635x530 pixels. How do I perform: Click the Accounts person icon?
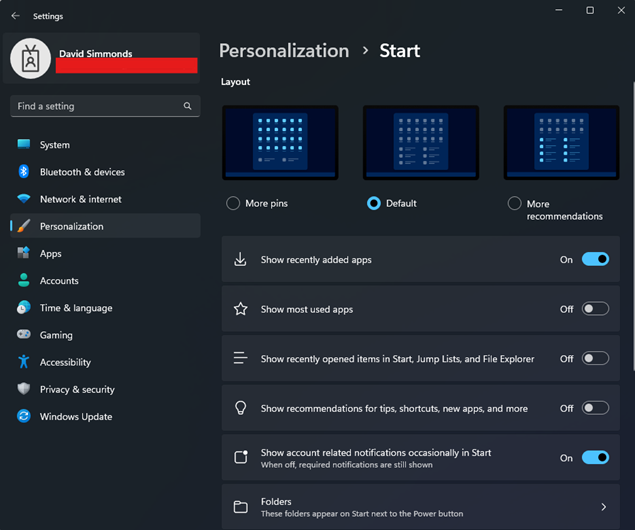point(23,280)
